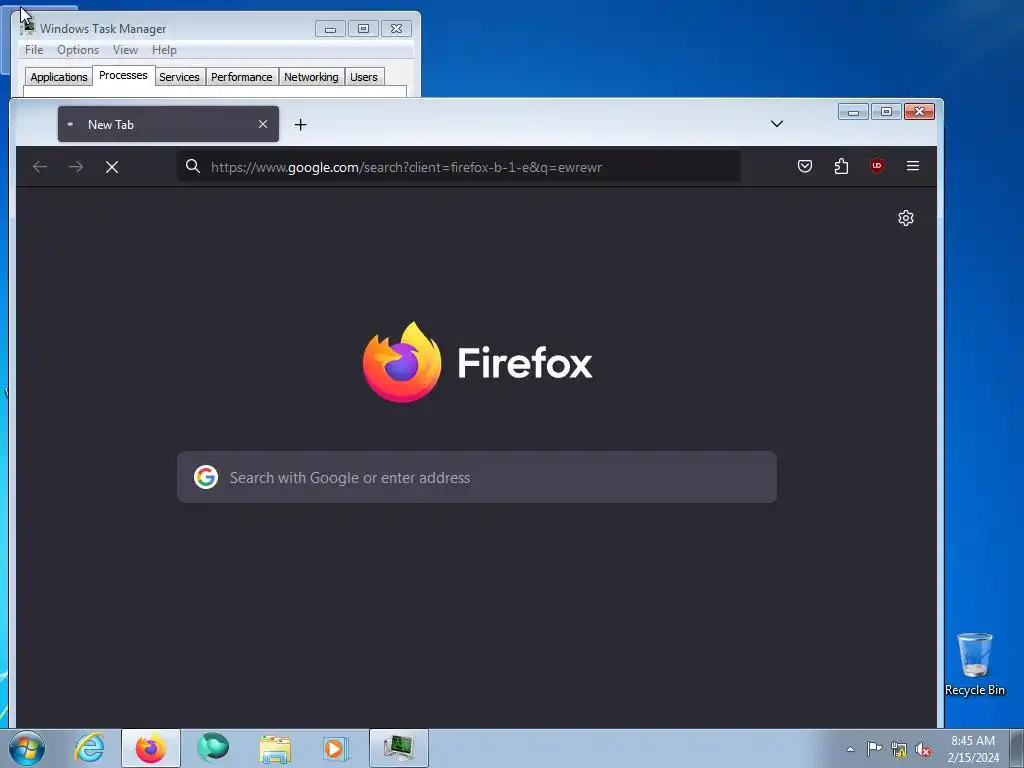Viewport: 1024px width, 768px height.
Task: Switch to the Applications tab in Task Manager
Action: tap(59, 77)
